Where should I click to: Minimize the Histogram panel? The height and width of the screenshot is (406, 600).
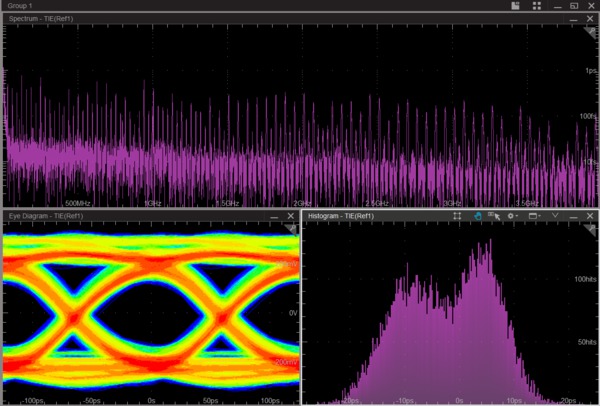(573, 216)
